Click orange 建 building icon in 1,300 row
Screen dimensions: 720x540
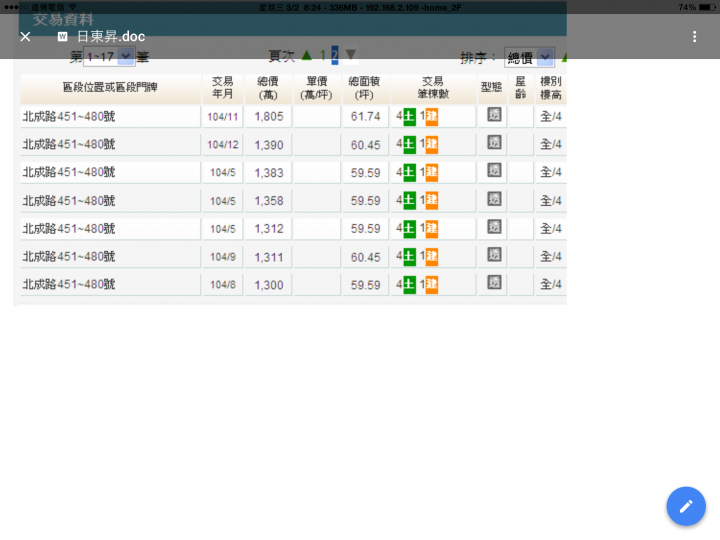tap(432, 285)
